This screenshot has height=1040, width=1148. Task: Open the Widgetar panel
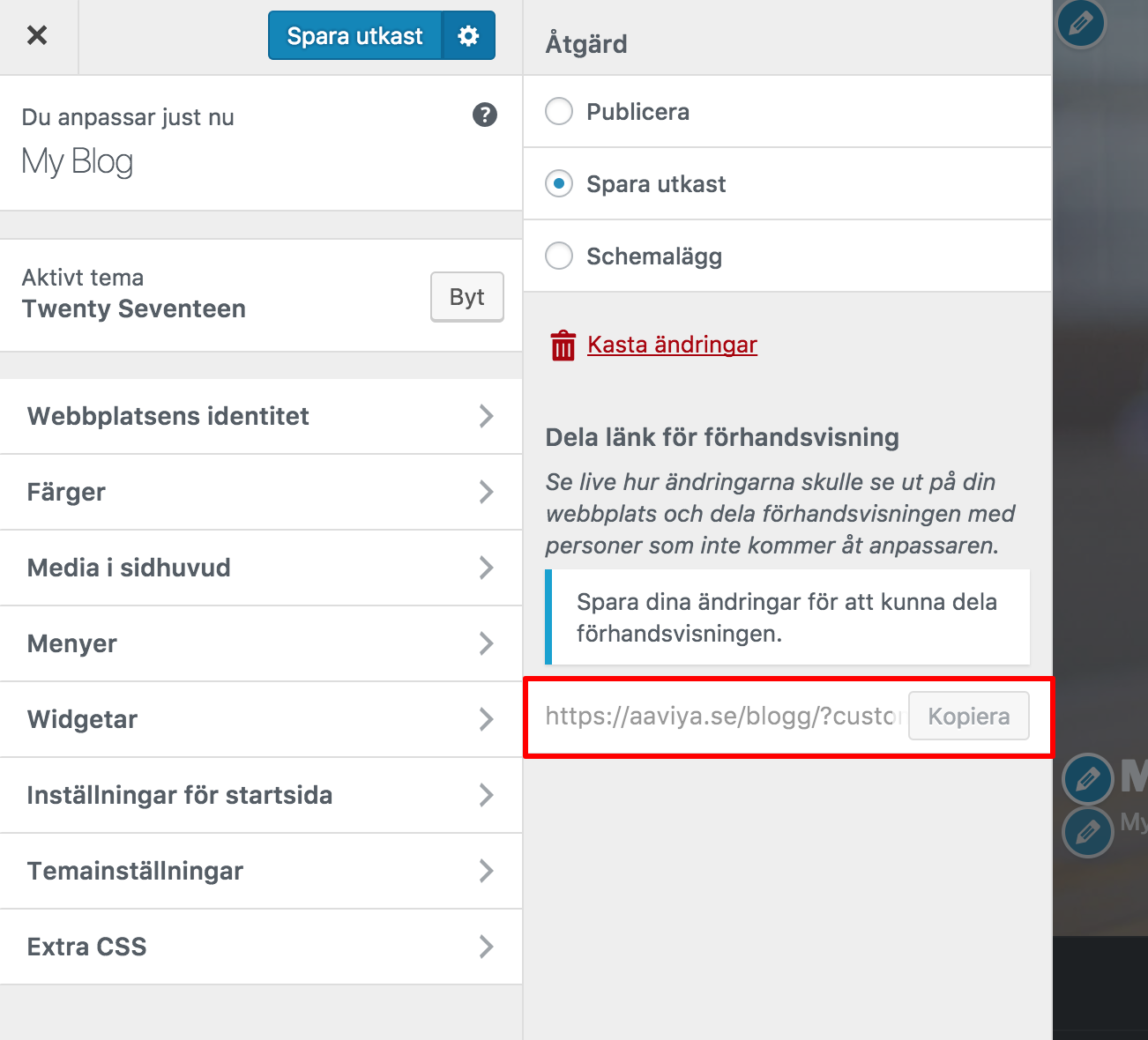(261, 719)
